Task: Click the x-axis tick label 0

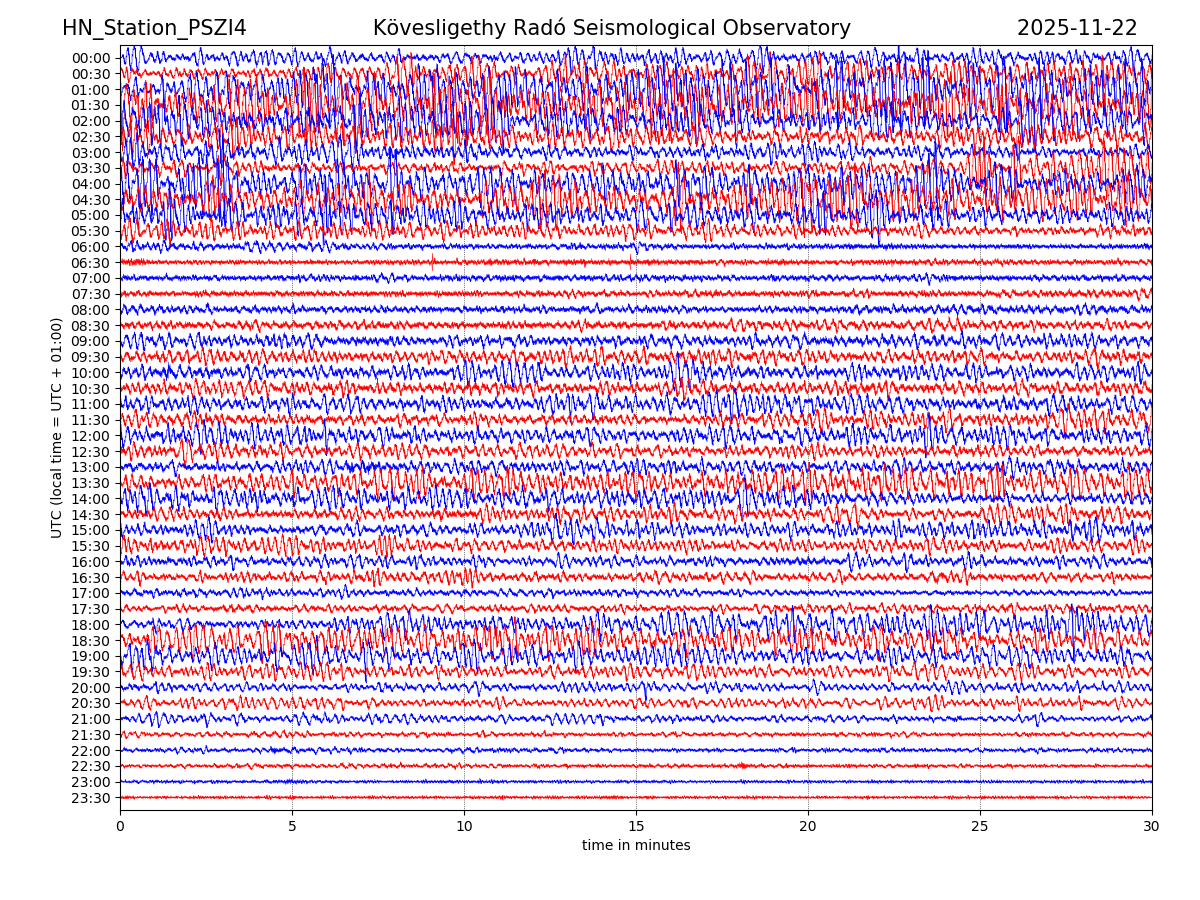Action: point(120,826)
